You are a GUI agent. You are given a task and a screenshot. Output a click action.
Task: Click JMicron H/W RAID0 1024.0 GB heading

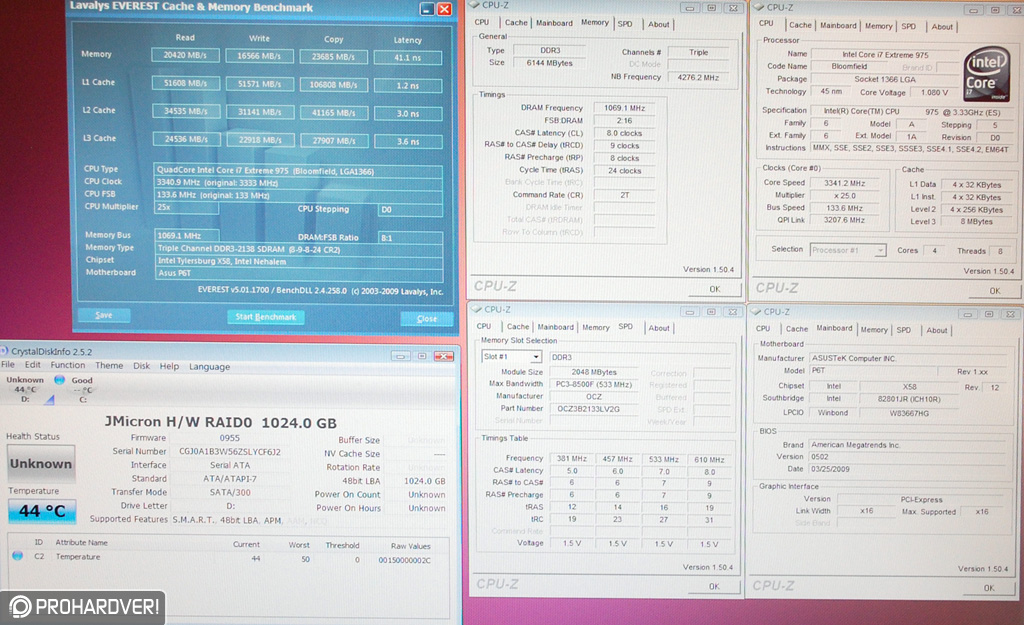pyautogui.click(x=221, y=422)
